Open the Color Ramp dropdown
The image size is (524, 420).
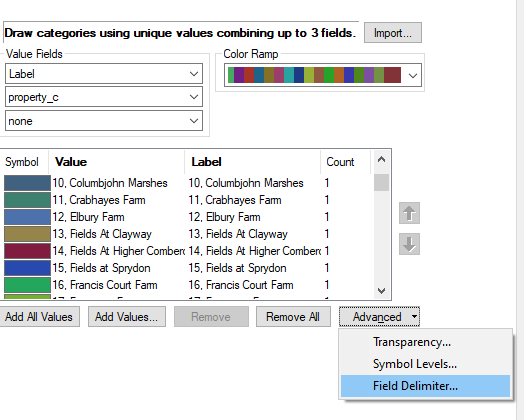tap(323, 75)
